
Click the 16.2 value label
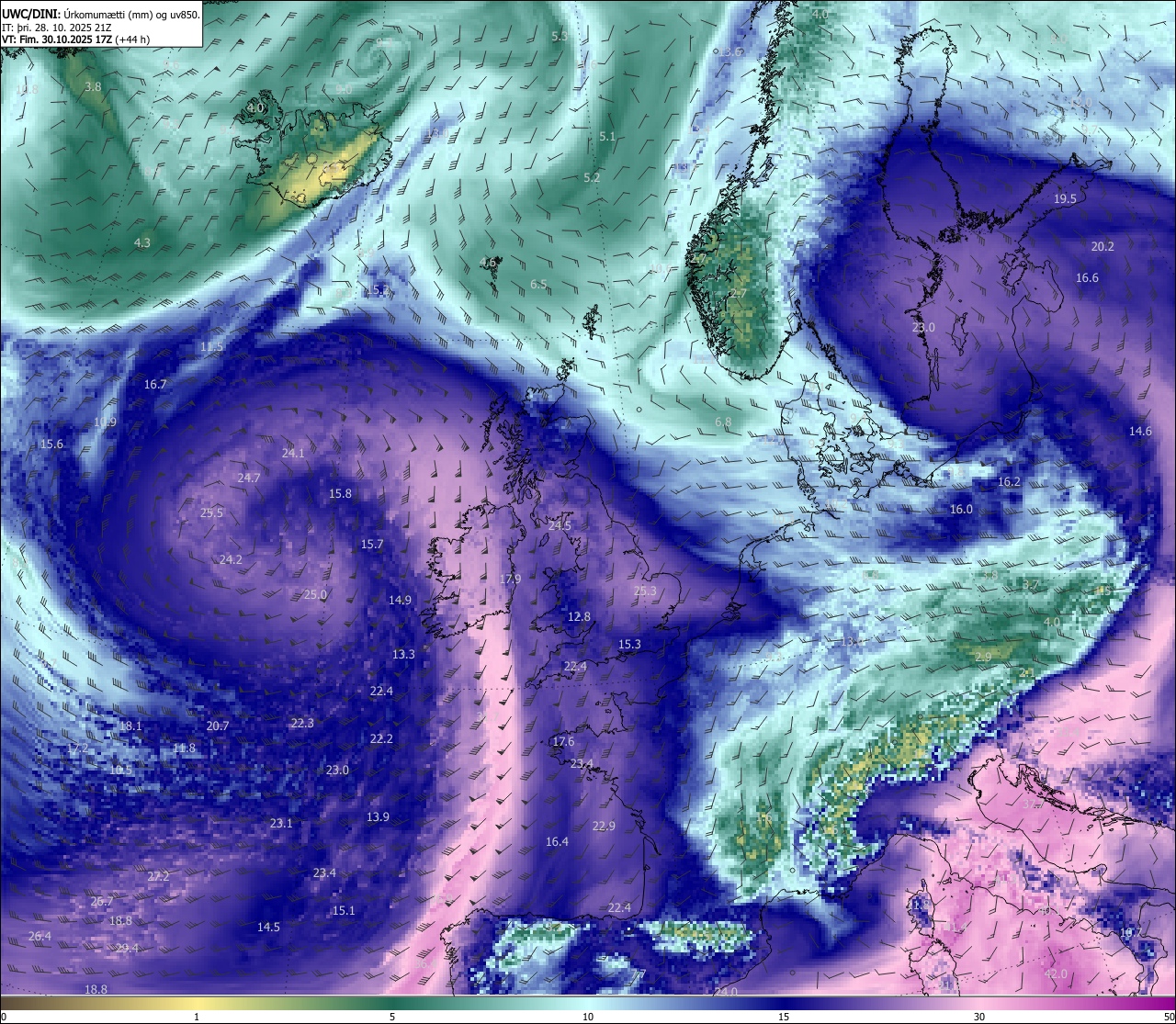click(1009, 482)
